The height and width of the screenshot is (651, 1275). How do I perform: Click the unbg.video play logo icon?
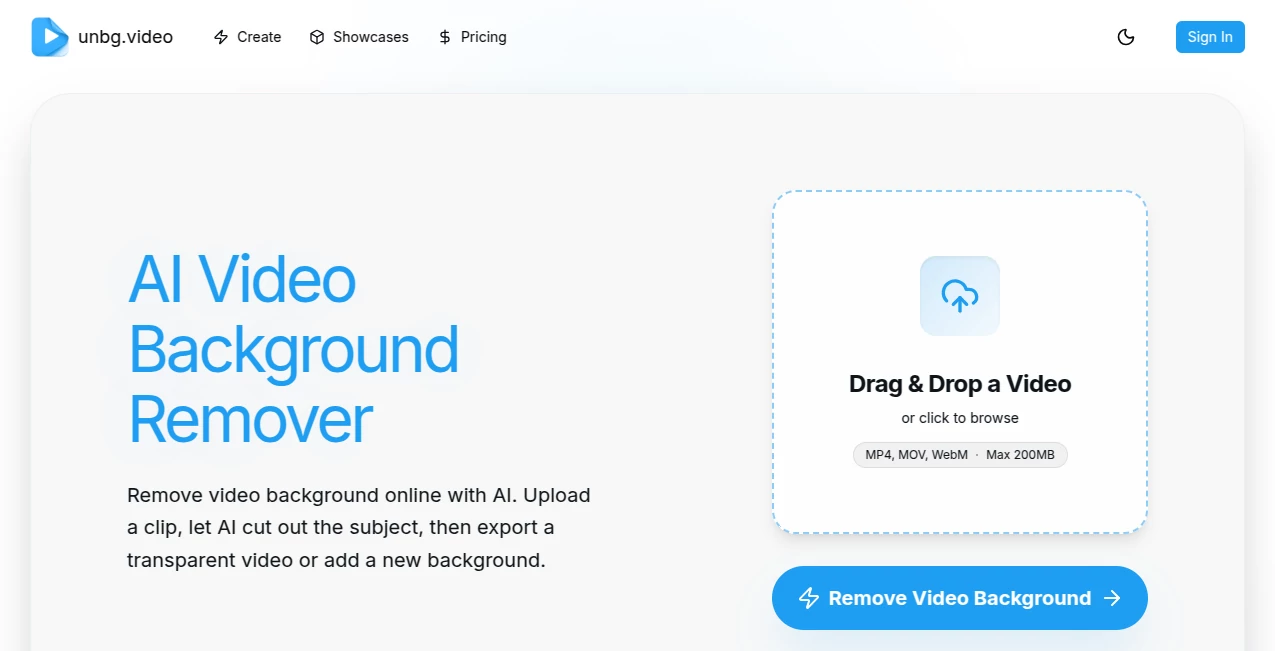pos(50,37)
